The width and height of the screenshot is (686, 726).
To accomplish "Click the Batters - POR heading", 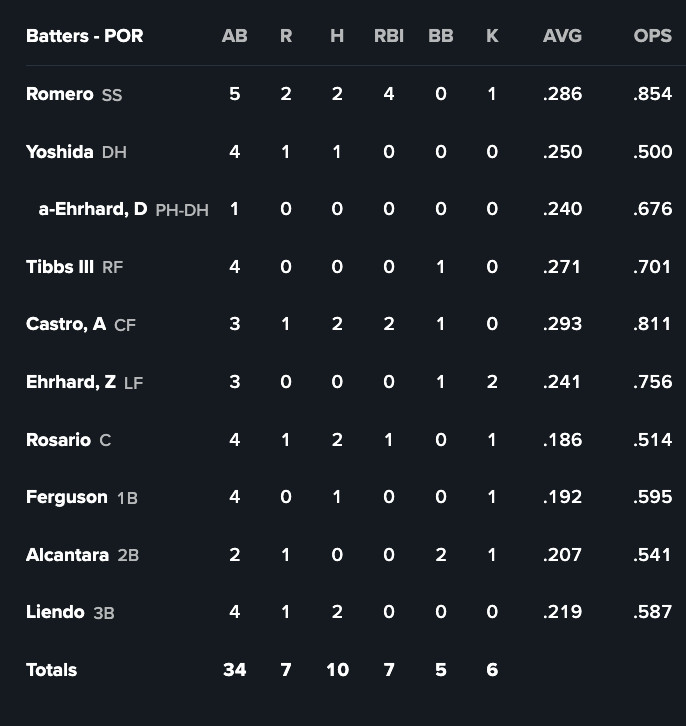I will (85, 36).
